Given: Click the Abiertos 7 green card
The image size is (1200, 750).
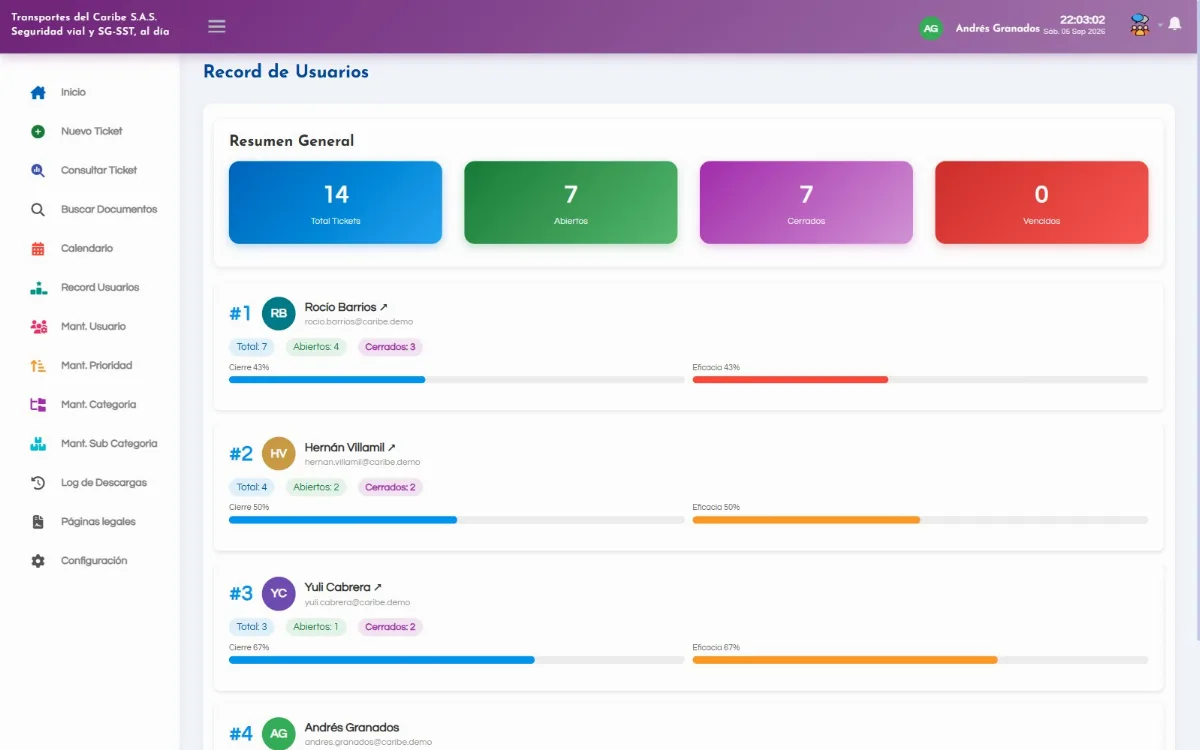Looking at the screenshot, I should [571, 202].
